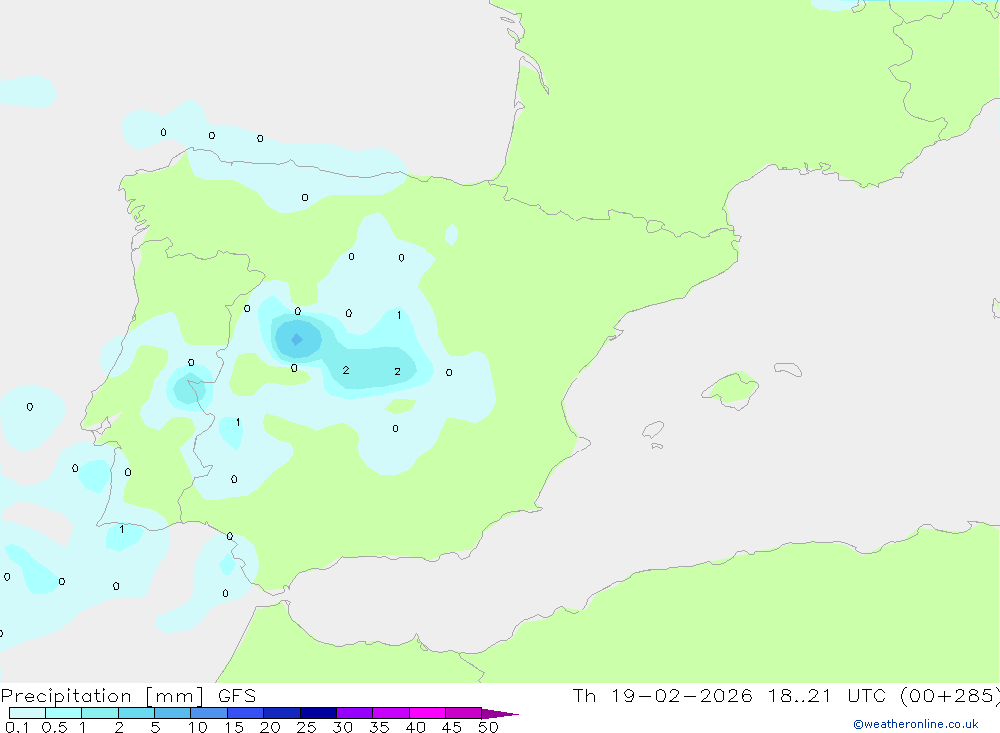Click the 20–25 mm dark blue swatch

281,713
